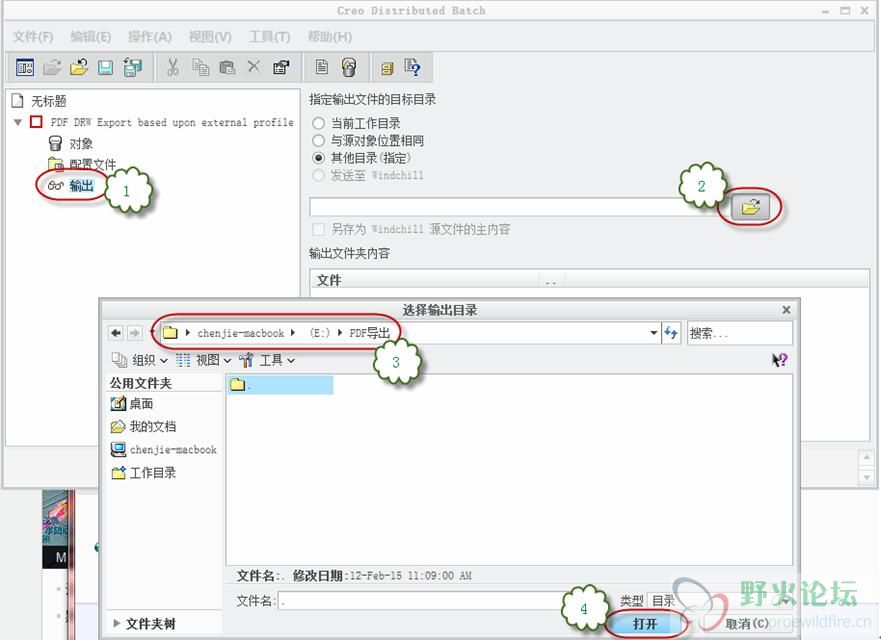The image size is (881, 640).
Task: Select Desktop 桌面 in common folders
Action: point(133,403)
